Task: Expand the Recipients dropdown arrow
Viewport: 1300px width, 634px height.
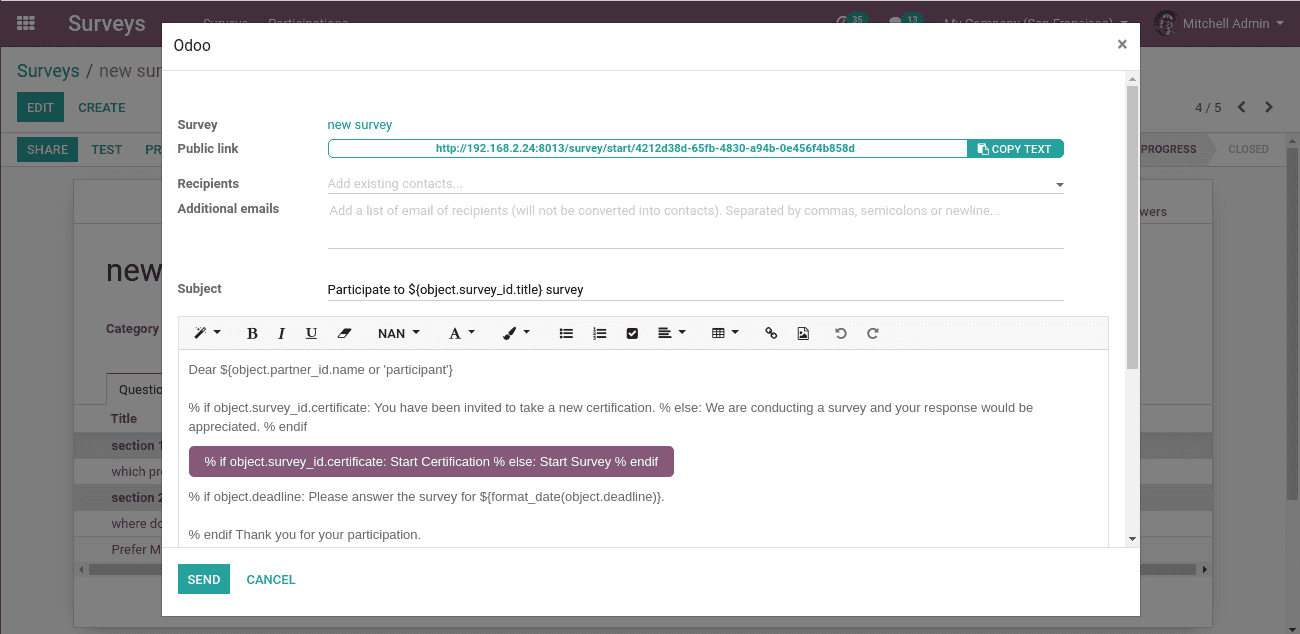Action: (x=1059, y=185)
